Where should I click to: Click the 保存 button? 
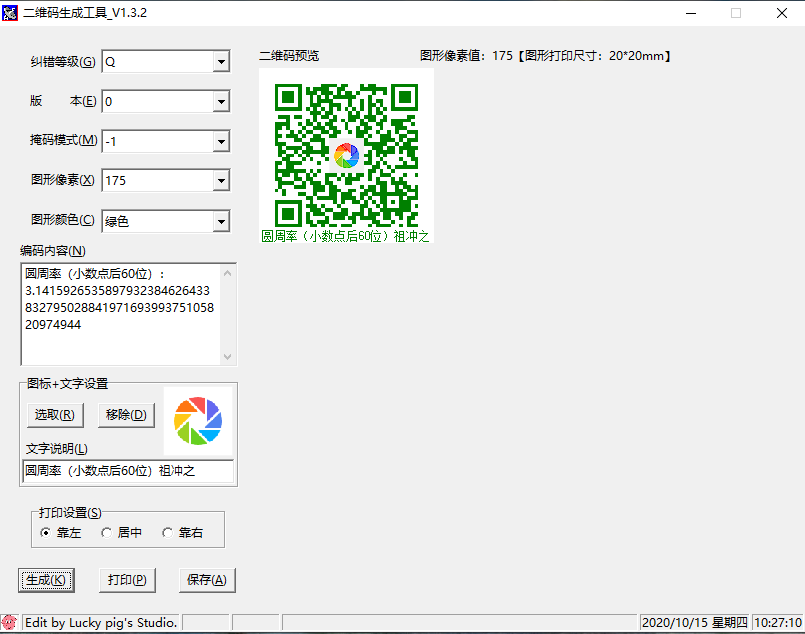point(207,580)
